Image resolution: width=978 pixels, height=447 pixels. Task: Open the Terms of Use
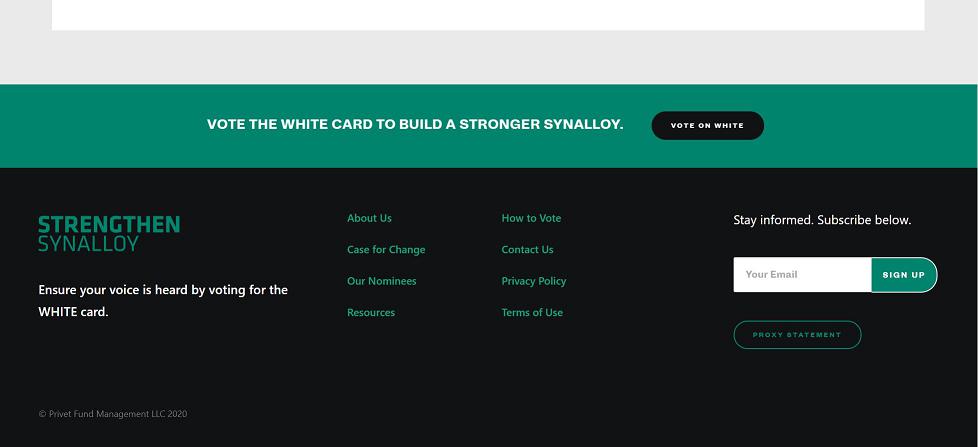[532, 313]
